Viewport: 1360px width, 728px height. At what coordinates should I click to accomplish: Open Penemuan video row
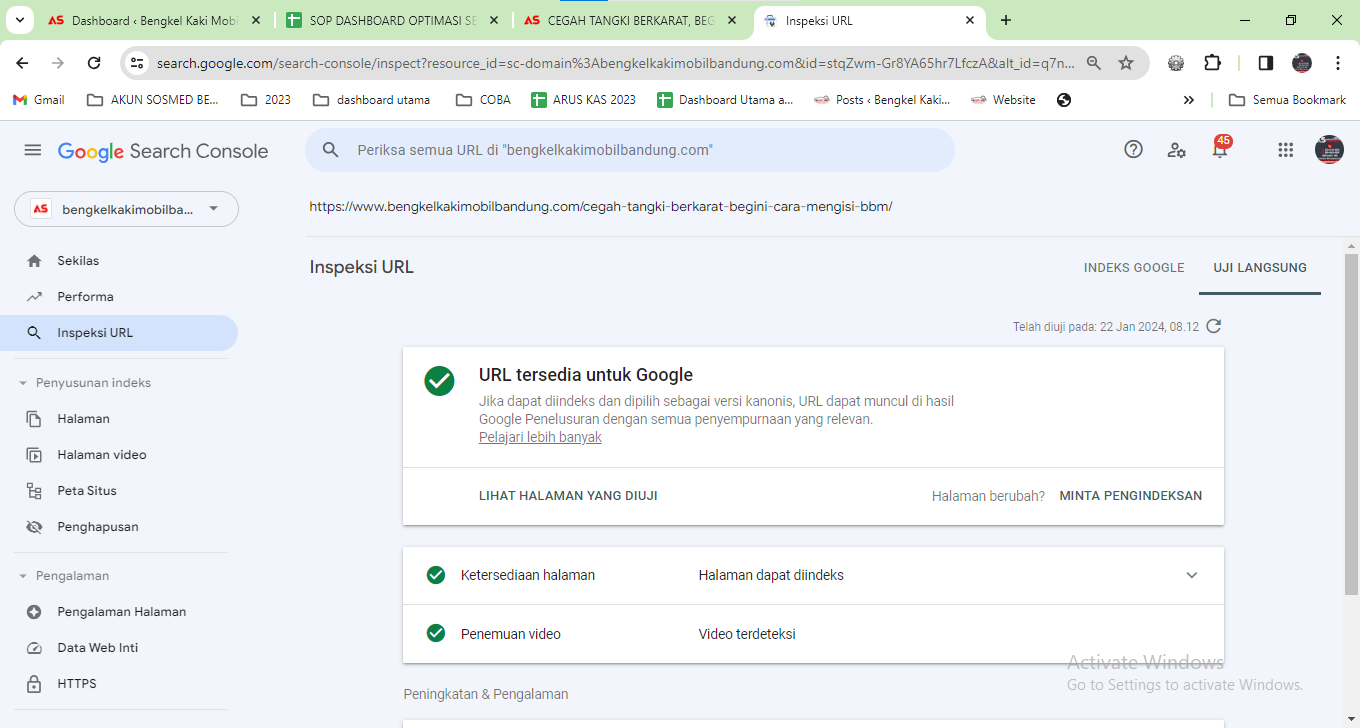[813, 634]
